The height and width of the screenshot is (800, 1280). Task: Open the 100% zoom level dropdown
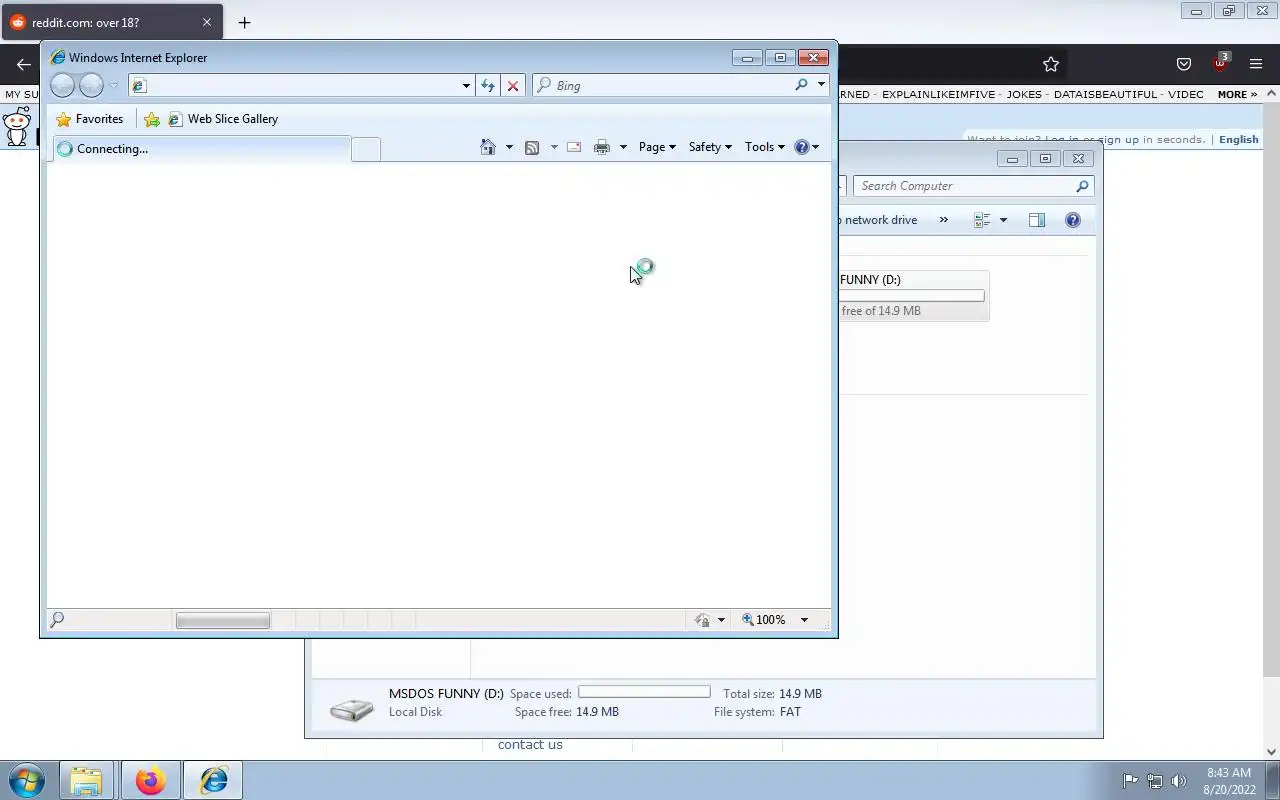point(804,620)
